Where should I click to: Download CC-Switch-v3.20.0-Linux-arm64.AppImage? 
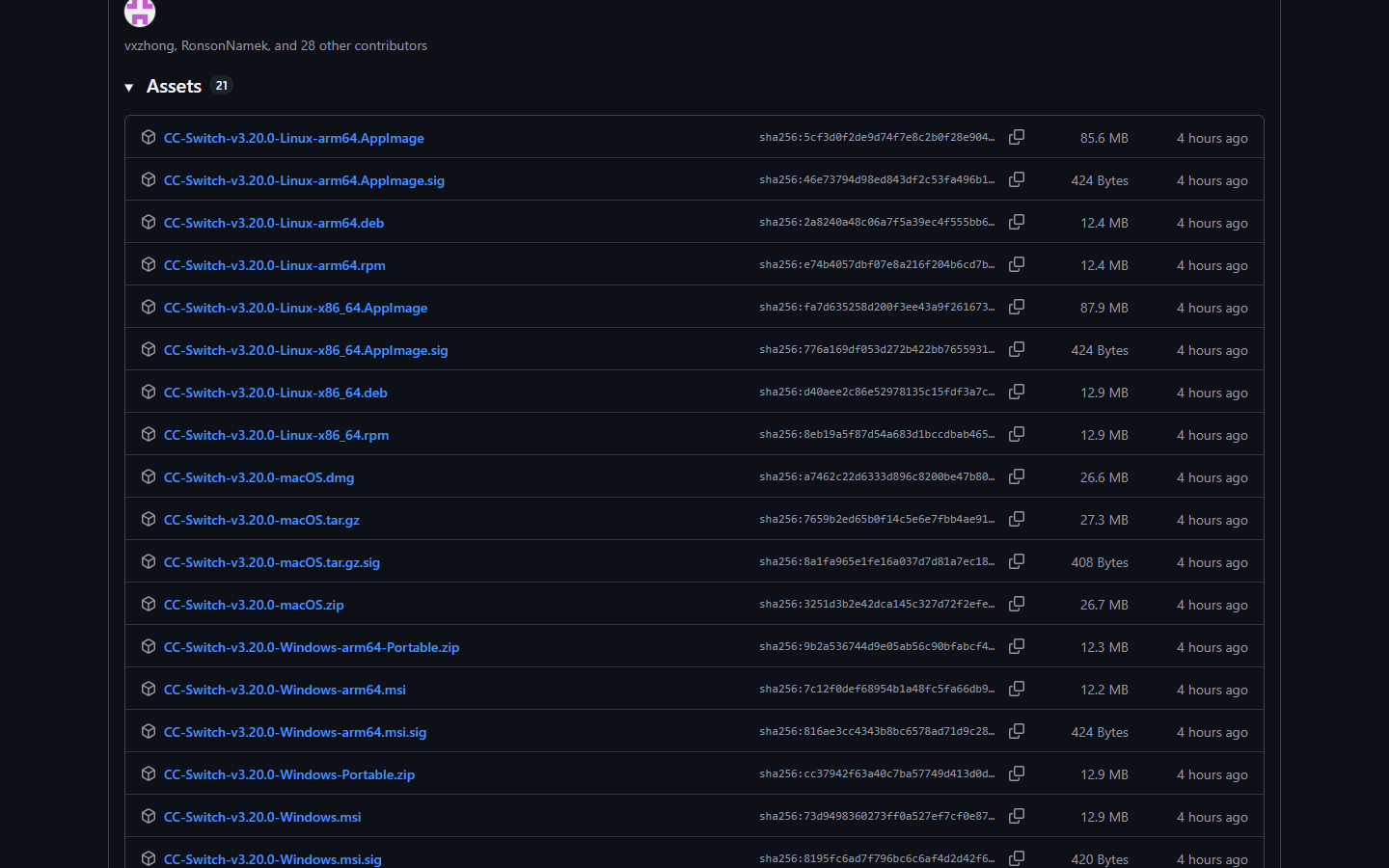[294, 138]
